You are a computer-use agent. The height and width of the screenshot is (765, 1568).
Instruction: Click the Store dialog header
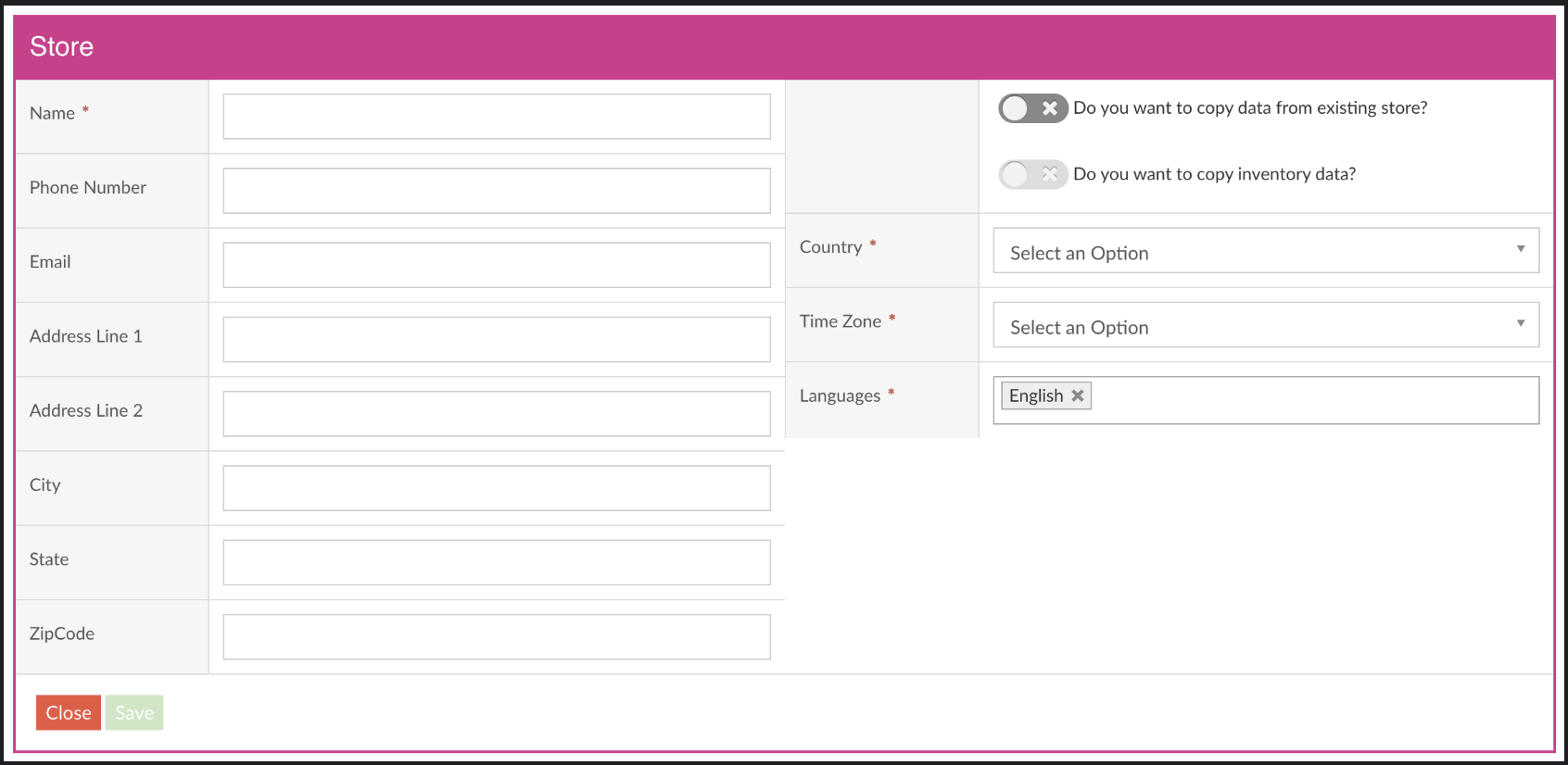click(x=784, y=47)
